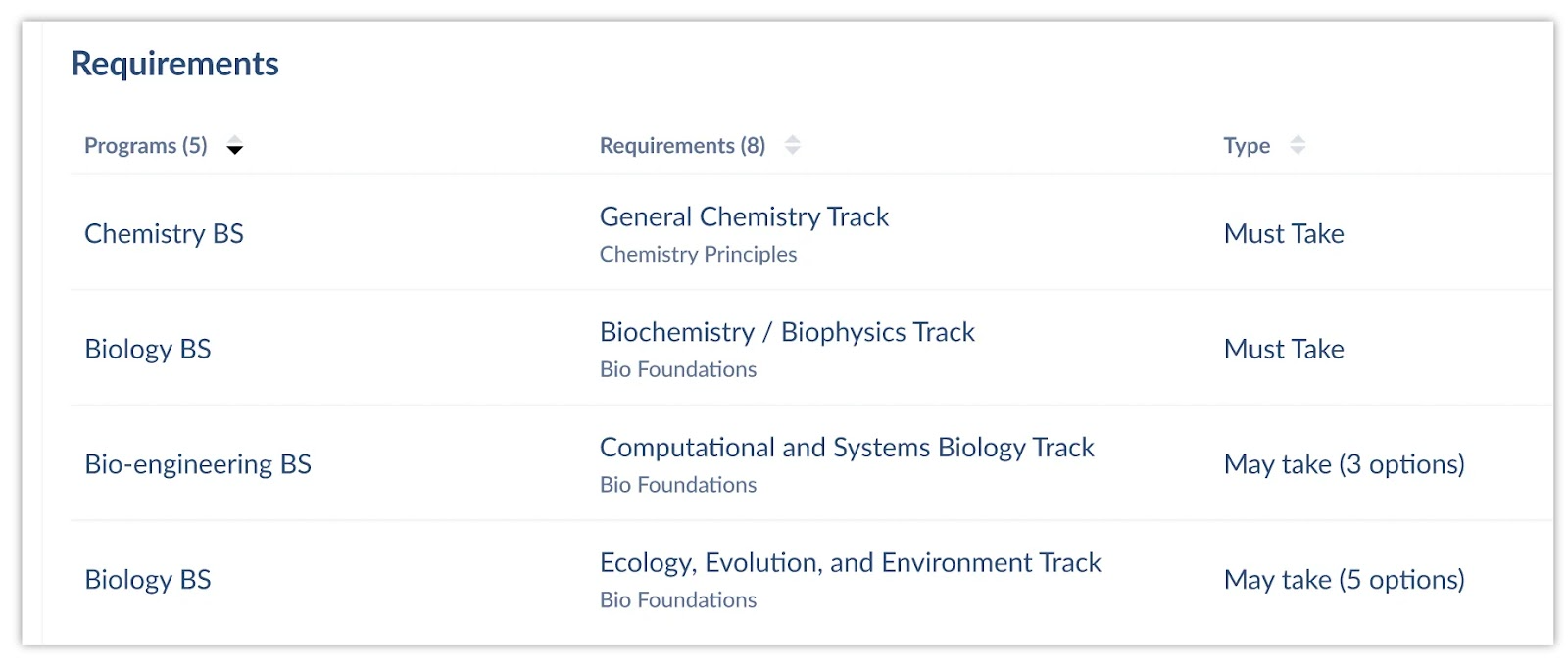Click Biology BS in the second row
Screen dimensions: 1568x669
click(x=148, y=350)
